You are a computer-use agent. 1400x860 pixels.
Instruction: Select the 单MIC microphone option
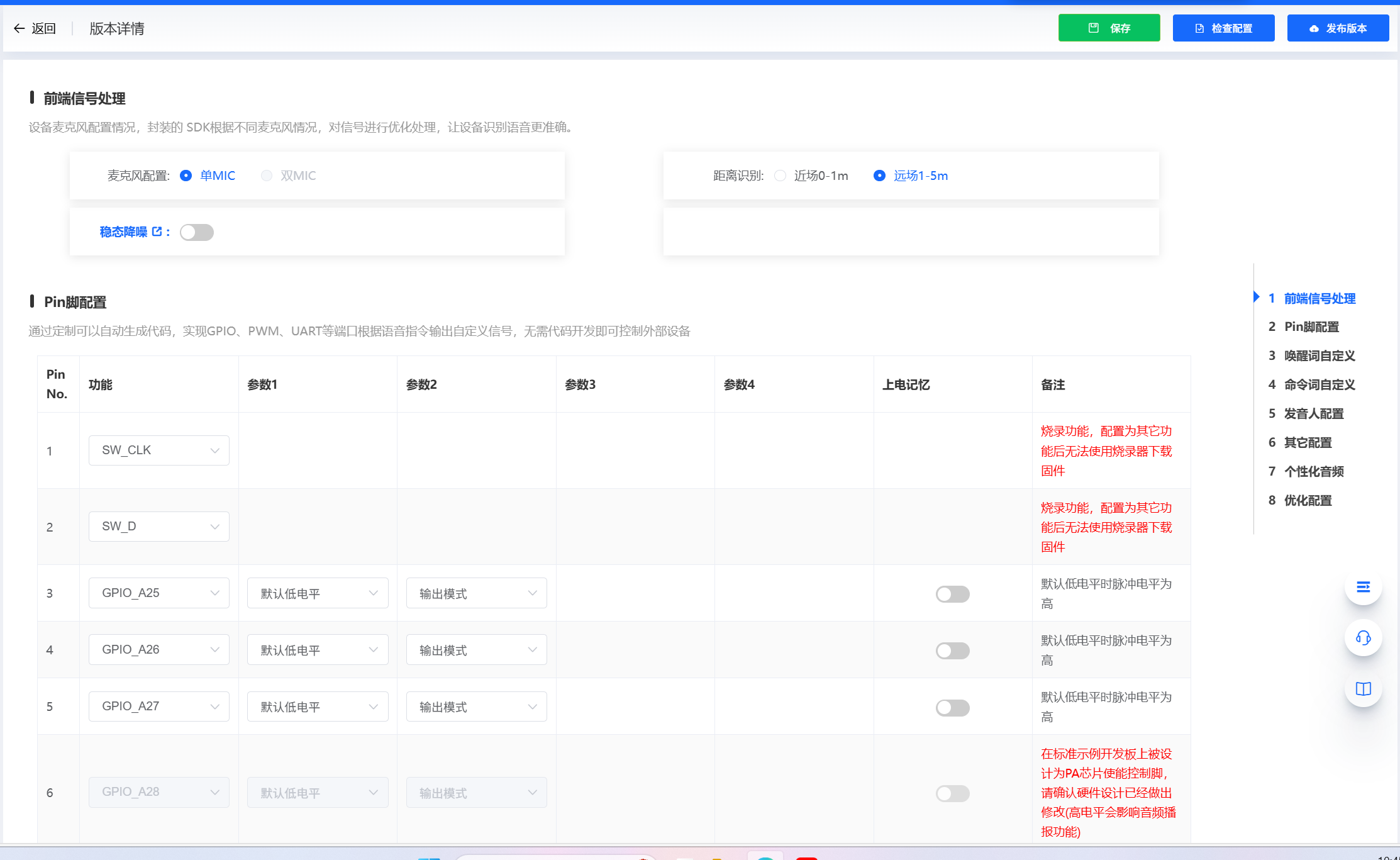(186, 176)
